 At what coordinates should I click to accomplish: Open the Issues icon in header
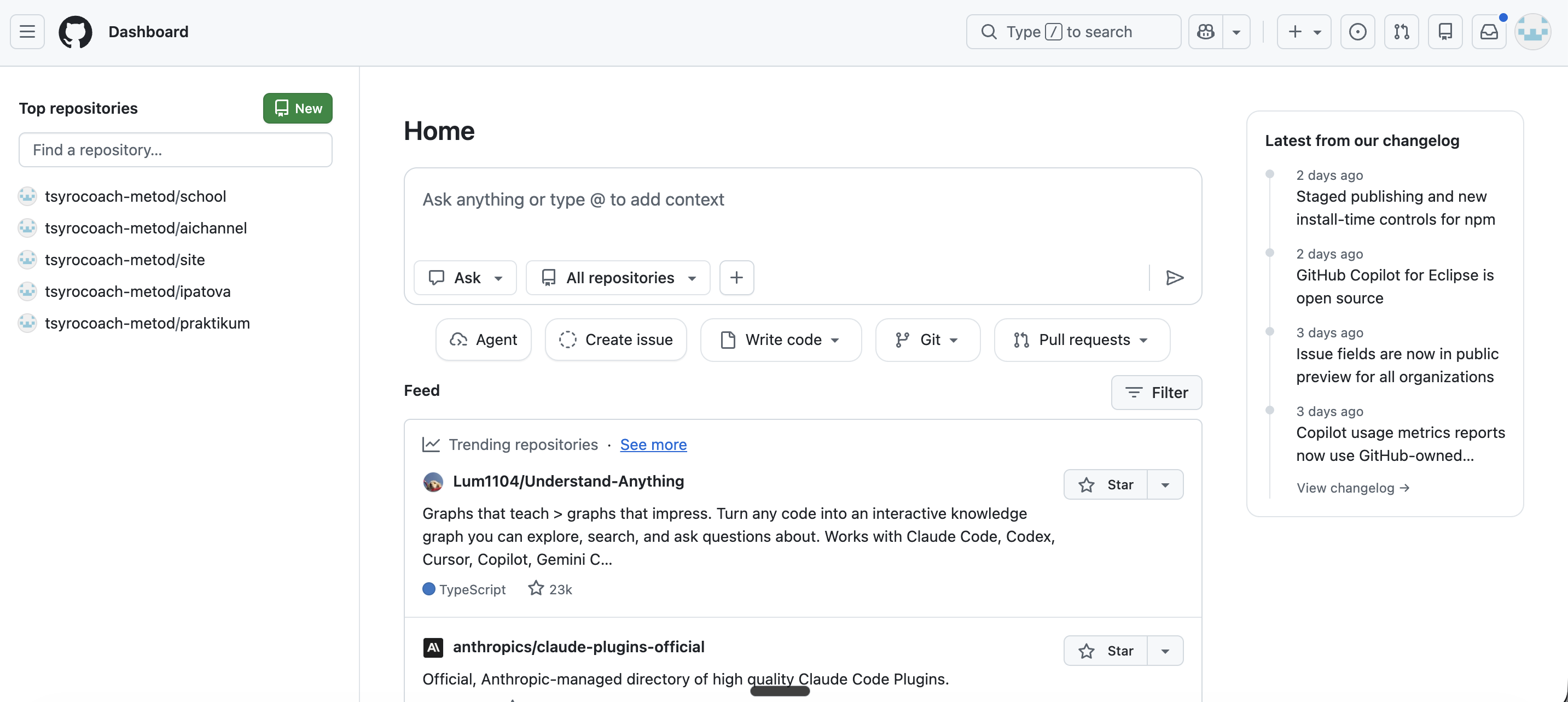click(1357, 32)
